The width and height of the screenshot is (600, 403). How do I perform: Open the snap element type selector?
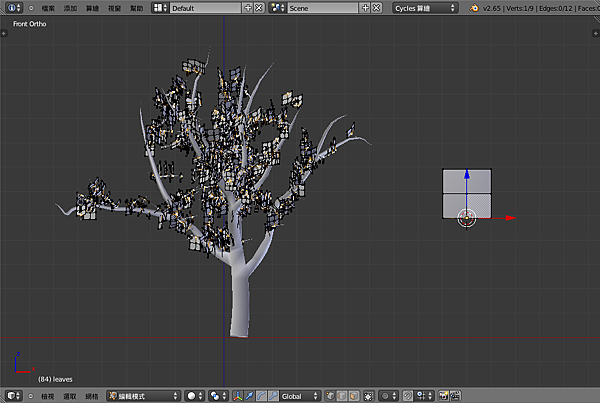pos(424,396)
